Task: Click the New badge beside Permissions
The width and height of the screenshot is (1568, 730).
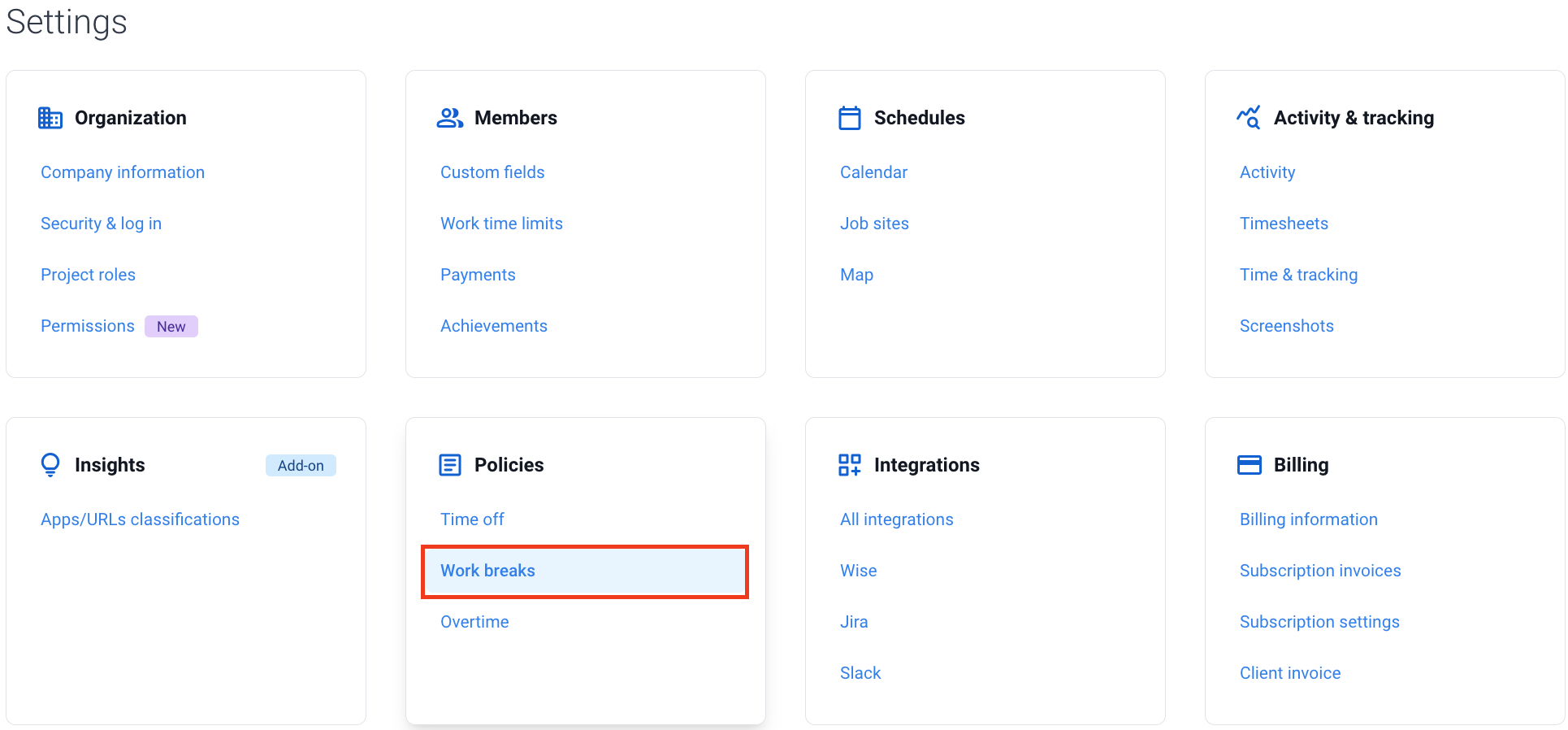Action: (171, 326)
